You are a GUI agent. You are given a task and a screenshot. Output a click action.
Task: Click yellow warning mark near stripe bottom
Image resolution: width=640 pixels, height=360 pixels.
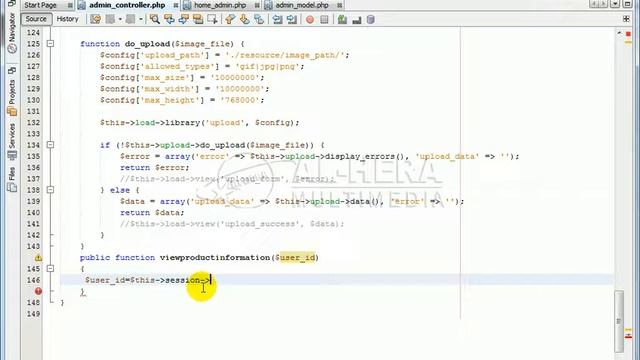628,329
